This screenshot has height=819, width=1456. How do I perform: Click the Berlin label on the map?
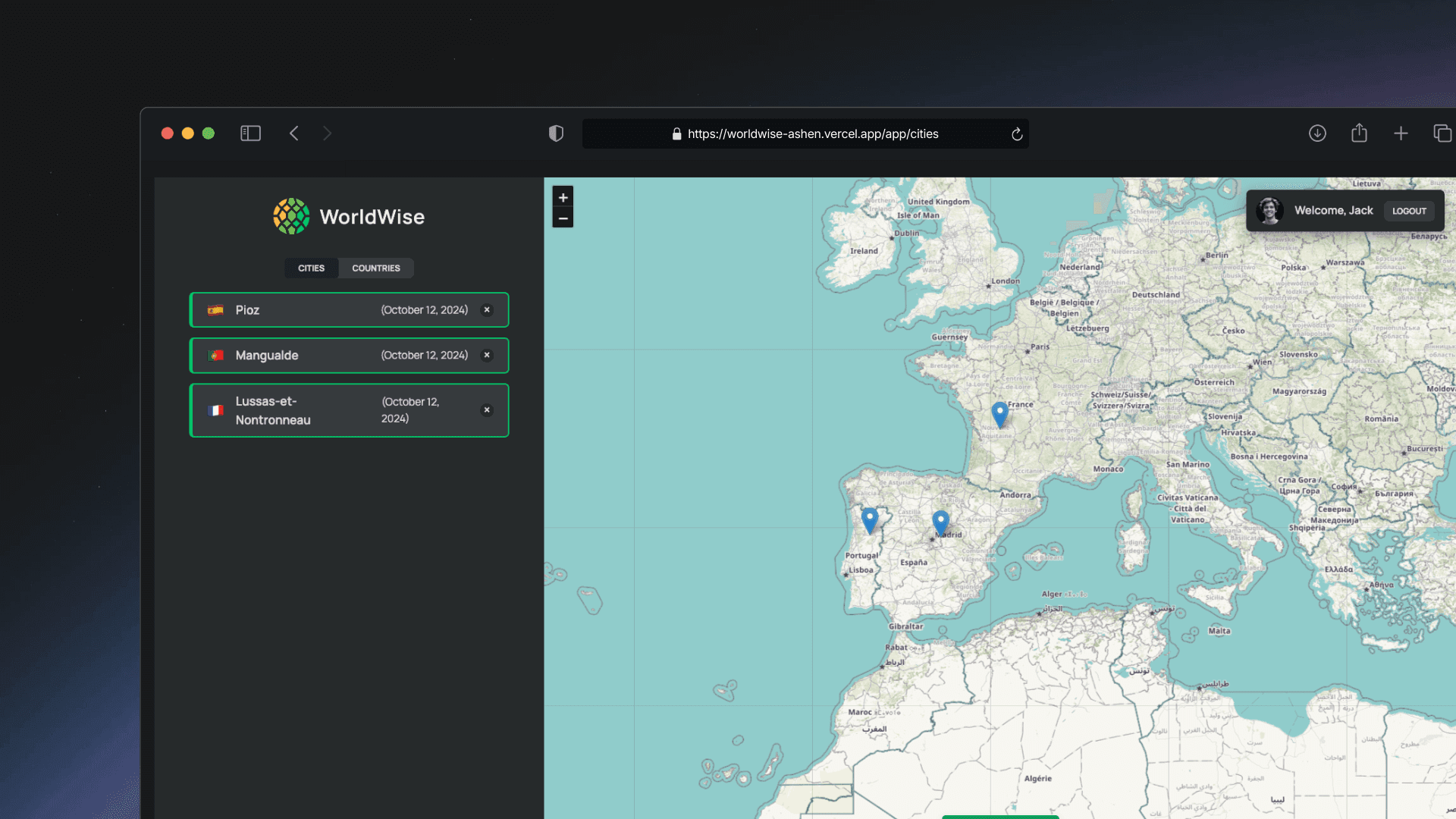click(1216, 256)
